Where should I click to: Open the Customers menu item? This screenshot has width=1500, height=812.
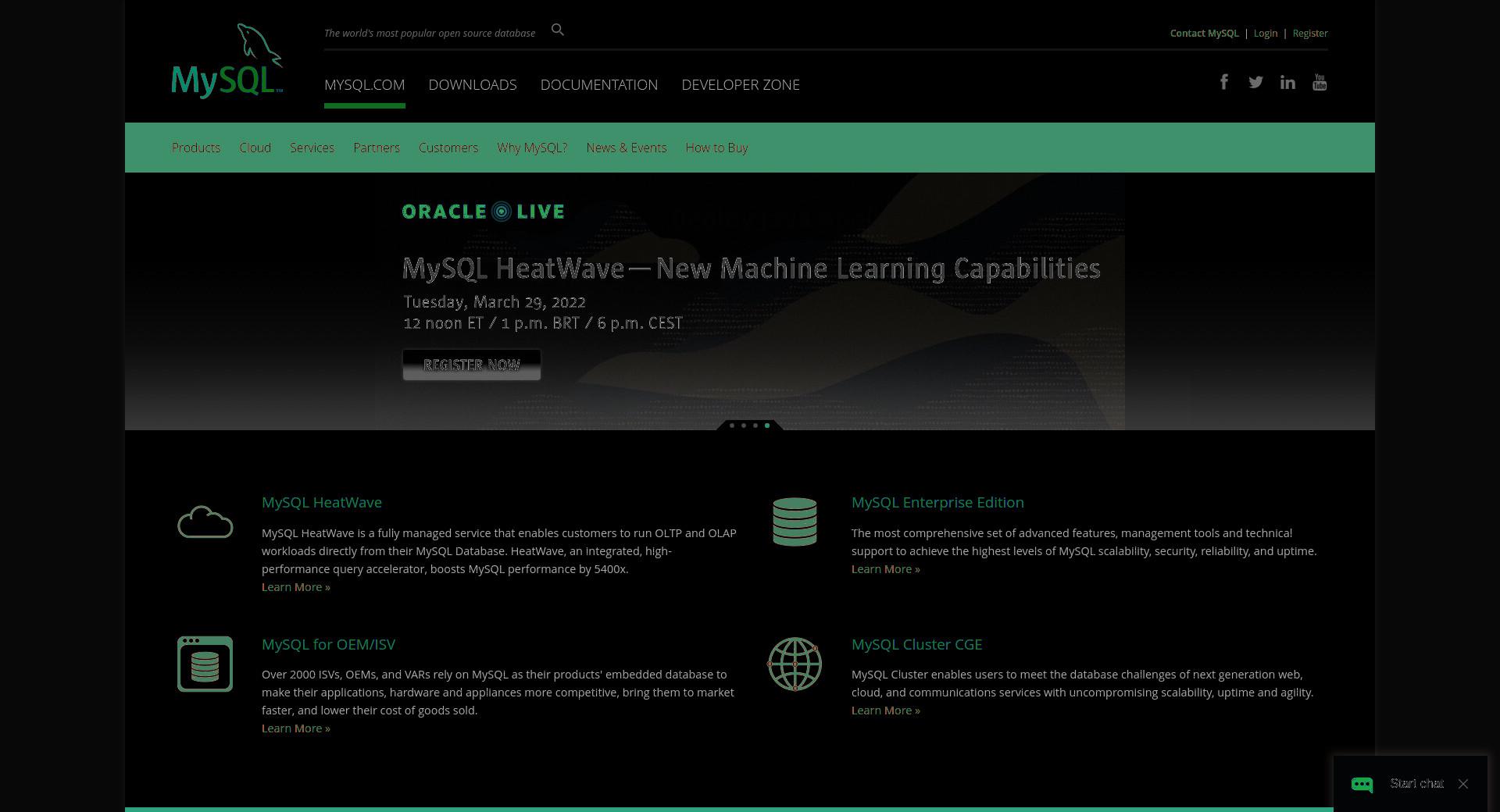tap(448, 148)
